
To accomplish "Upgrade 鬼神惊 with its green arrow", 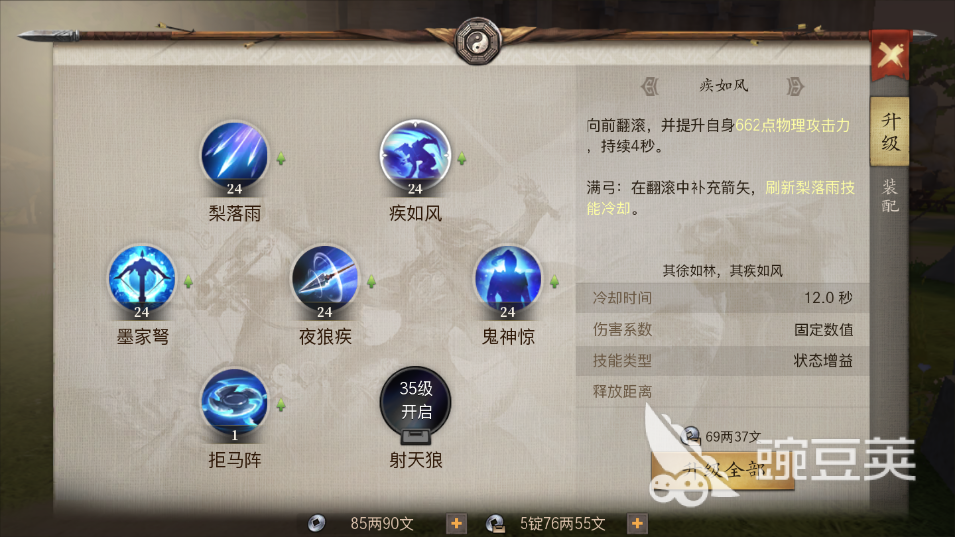I will coord(554,282).
